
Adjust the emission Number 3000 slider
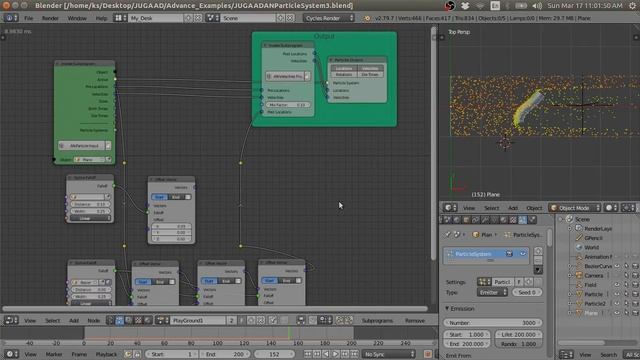click(x=493, y=322)
